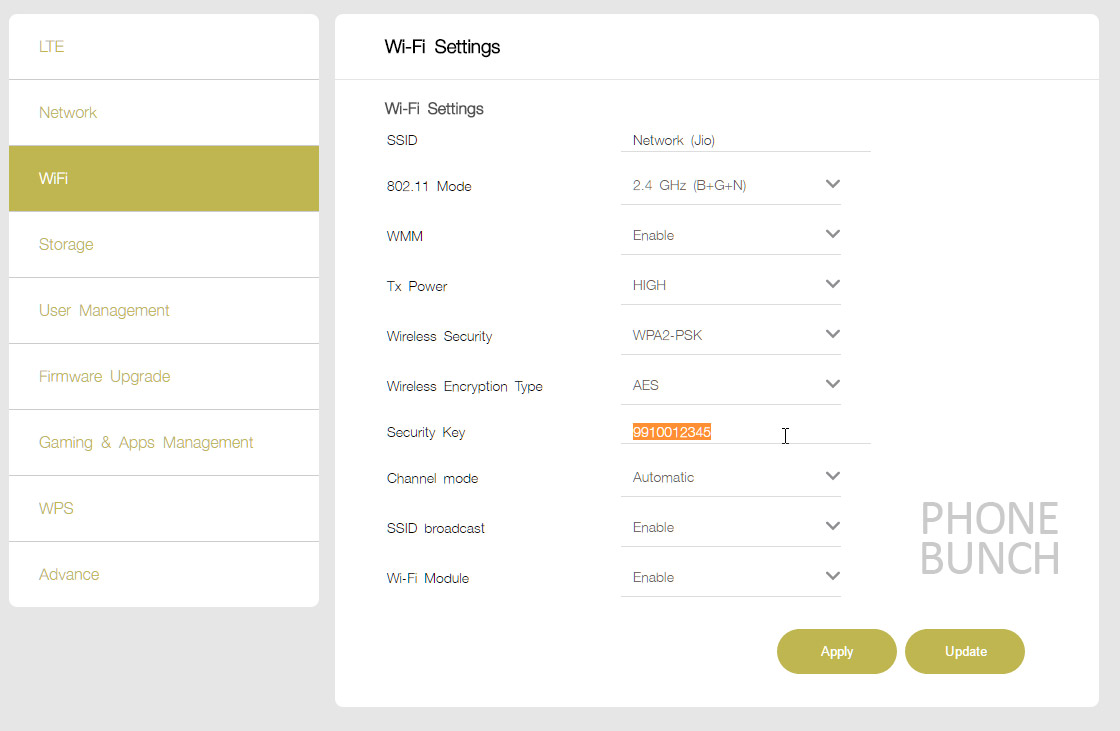Open the SSID broadcast dropdown
This screenshot has width=1120, height=731.
coord(730,527)
